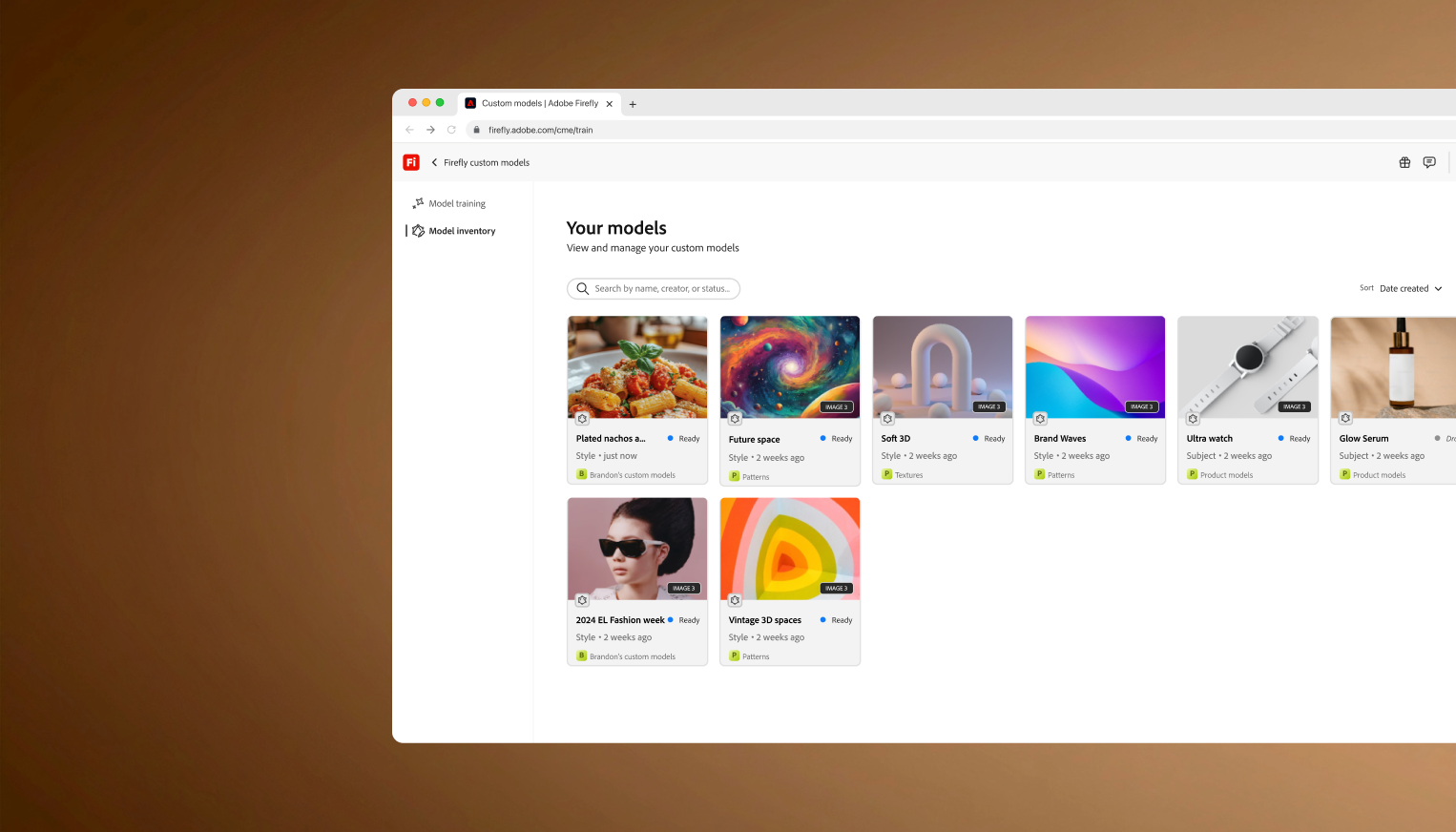Click the Patterns project link under Future space
The height and width of the screenshot is (832, 1456).
click(755, 476)
